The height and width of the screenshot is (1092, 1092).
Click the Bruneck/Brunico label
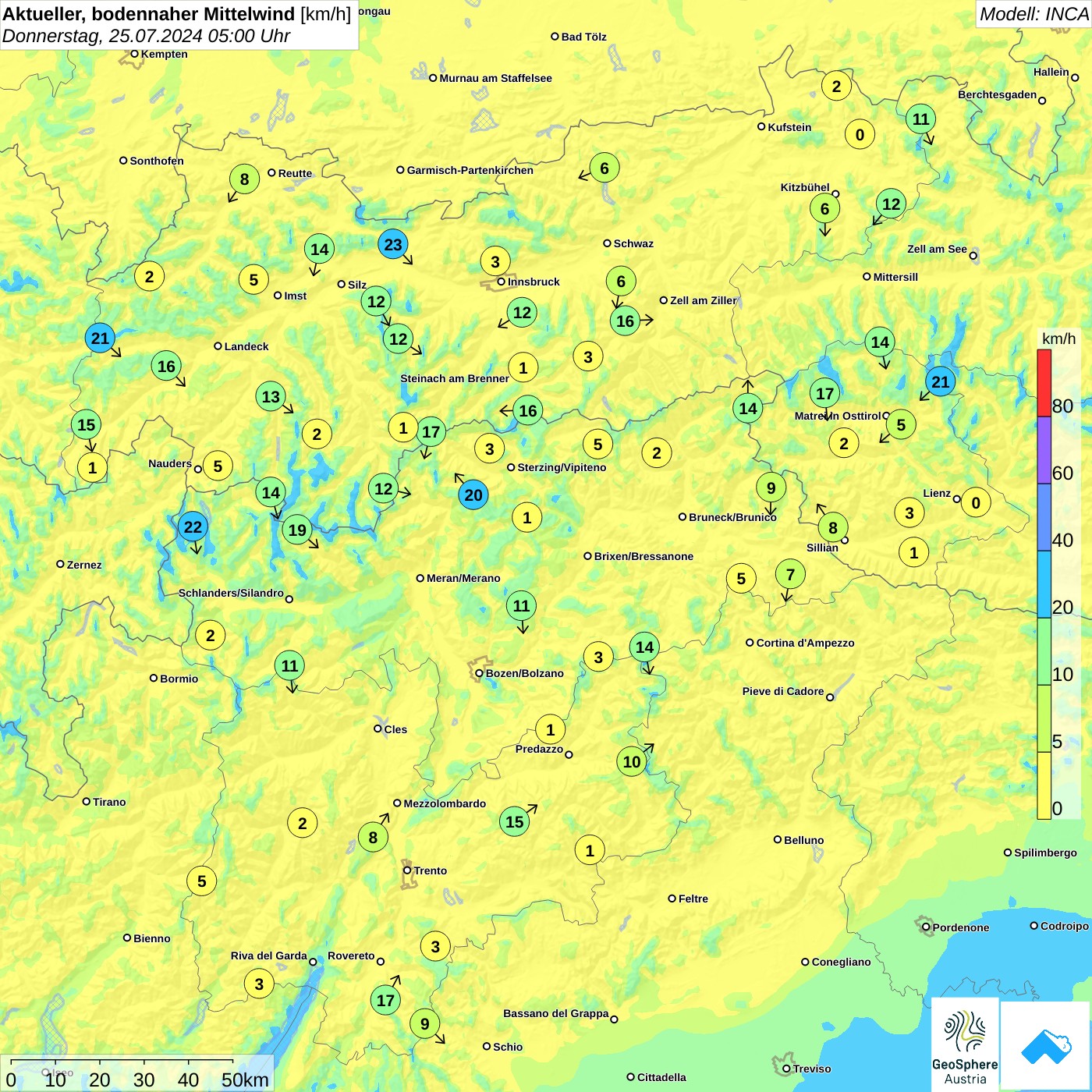tap(732, 517)
